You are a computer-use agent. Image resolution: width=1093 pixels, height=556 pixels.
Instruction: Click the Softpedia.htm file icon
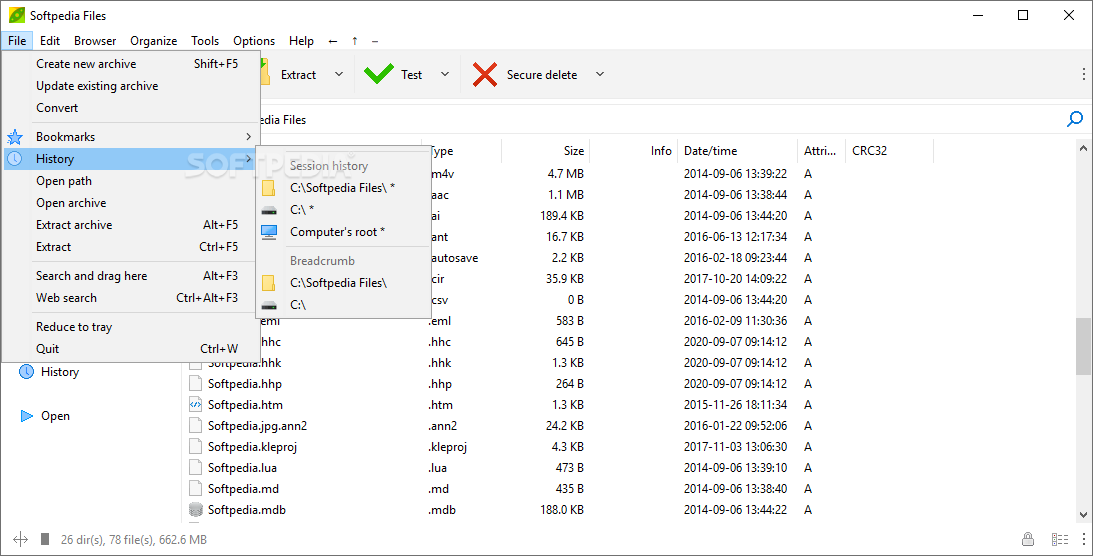click(x=196, y=404)
